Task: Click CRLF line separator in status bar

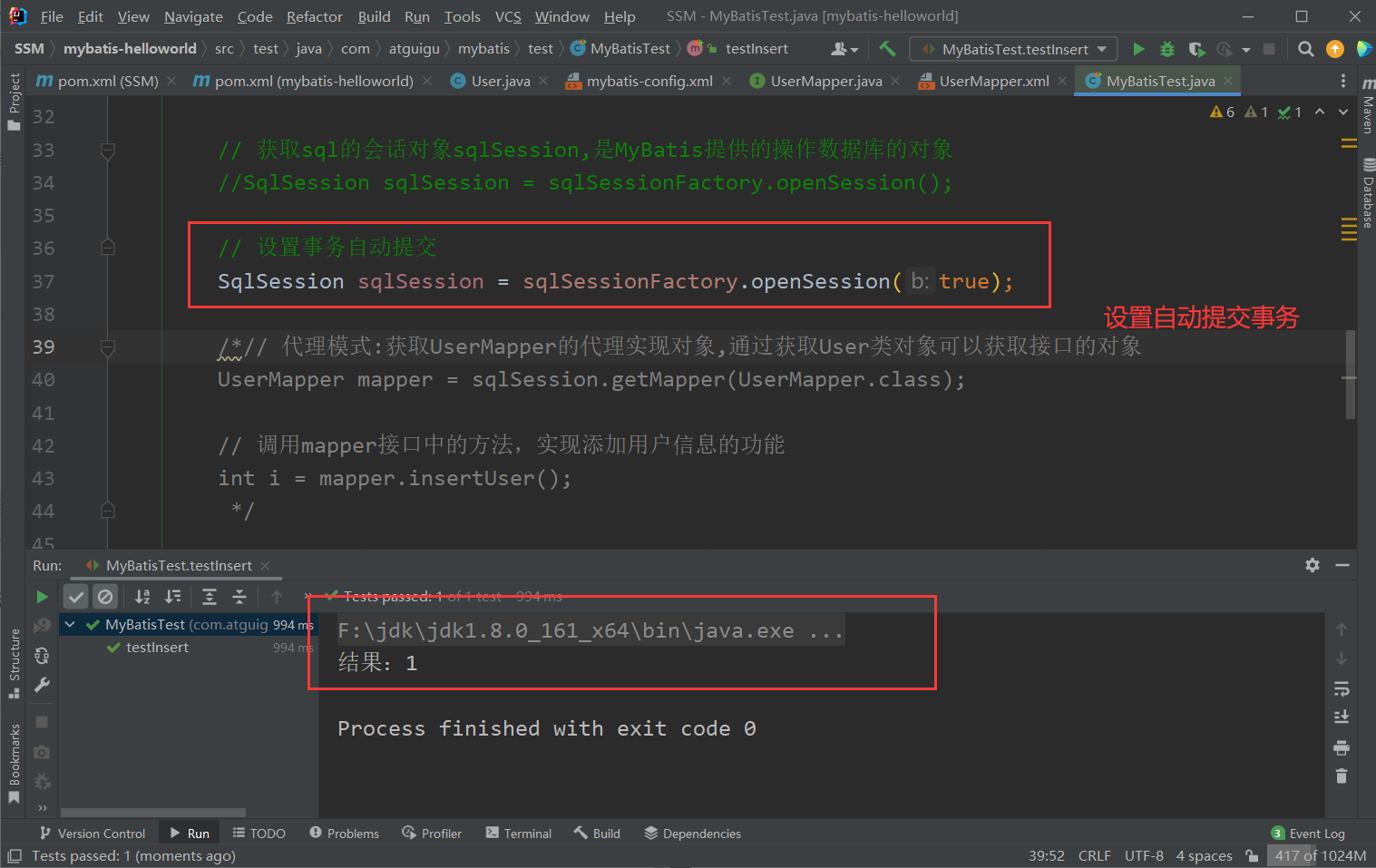Action: pyautogui.click(x=1095, y=855)
